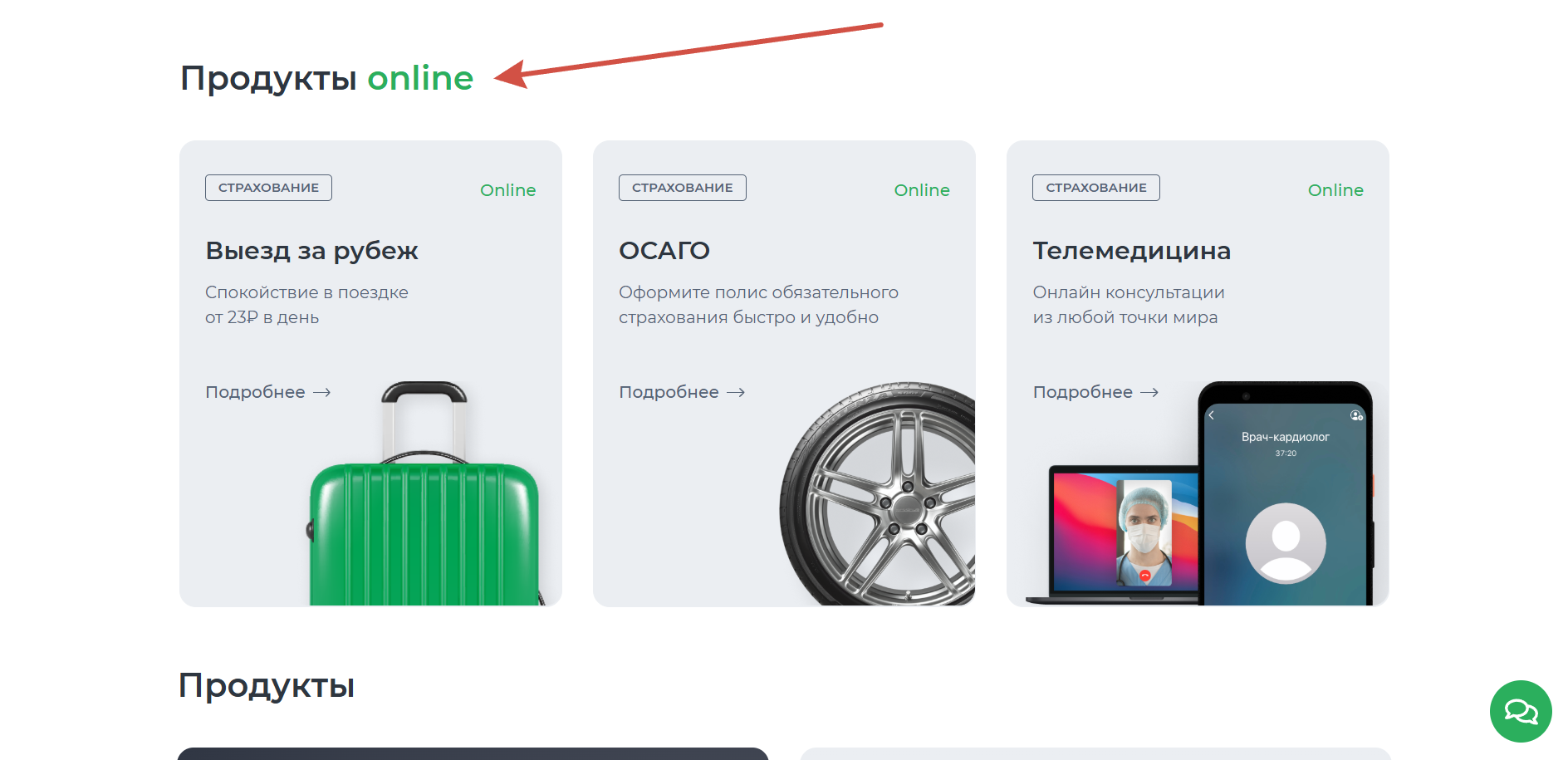Click the green suitcase image
Image resolution: width=1568 pixels, height=760 pixels.
click(x=424, y=494)
